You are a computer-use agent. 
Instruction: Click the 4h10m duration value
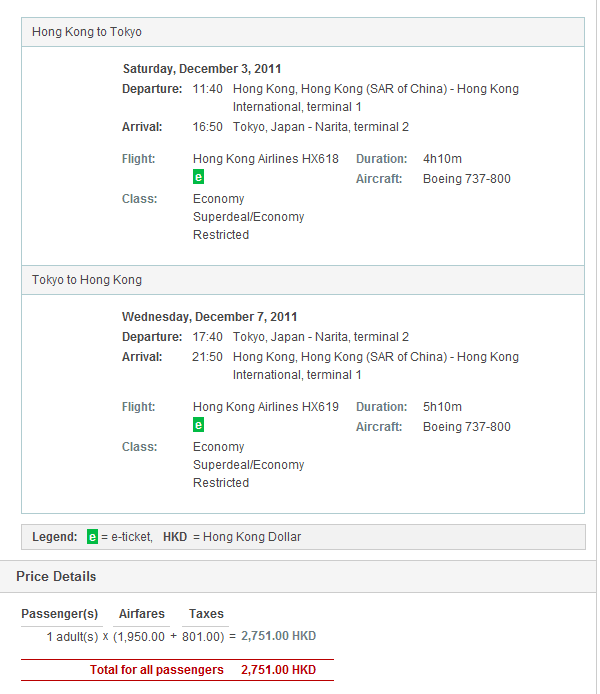(x=442, y=159)
